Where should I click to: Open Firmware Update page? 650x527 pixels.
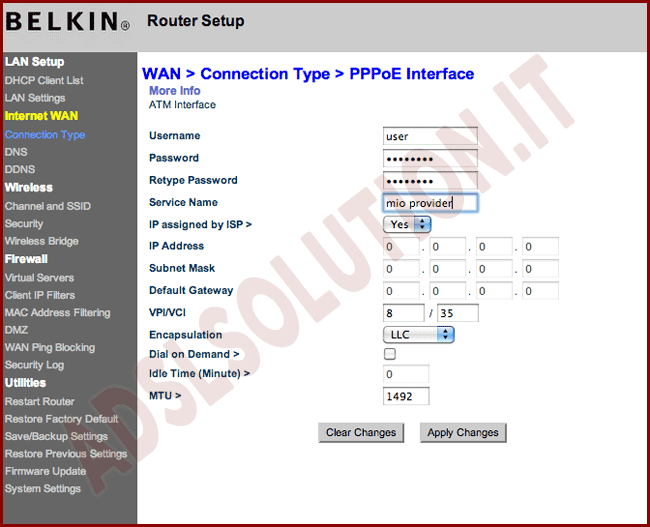46,471
